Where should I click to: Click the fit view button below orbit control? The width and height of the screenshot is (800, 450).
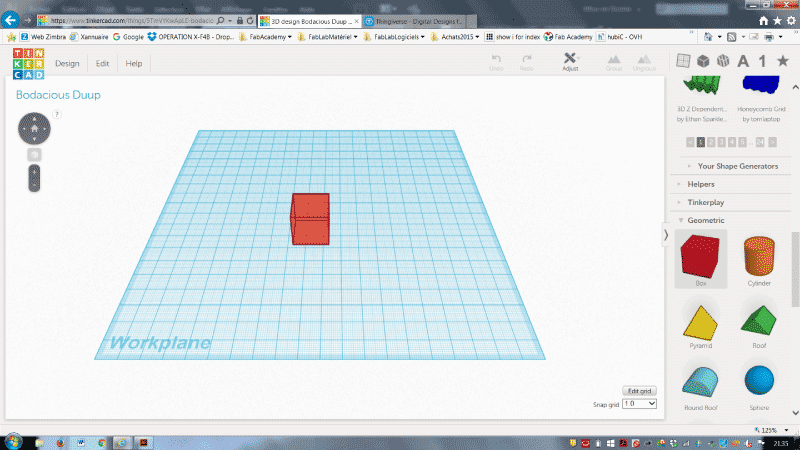34,155
